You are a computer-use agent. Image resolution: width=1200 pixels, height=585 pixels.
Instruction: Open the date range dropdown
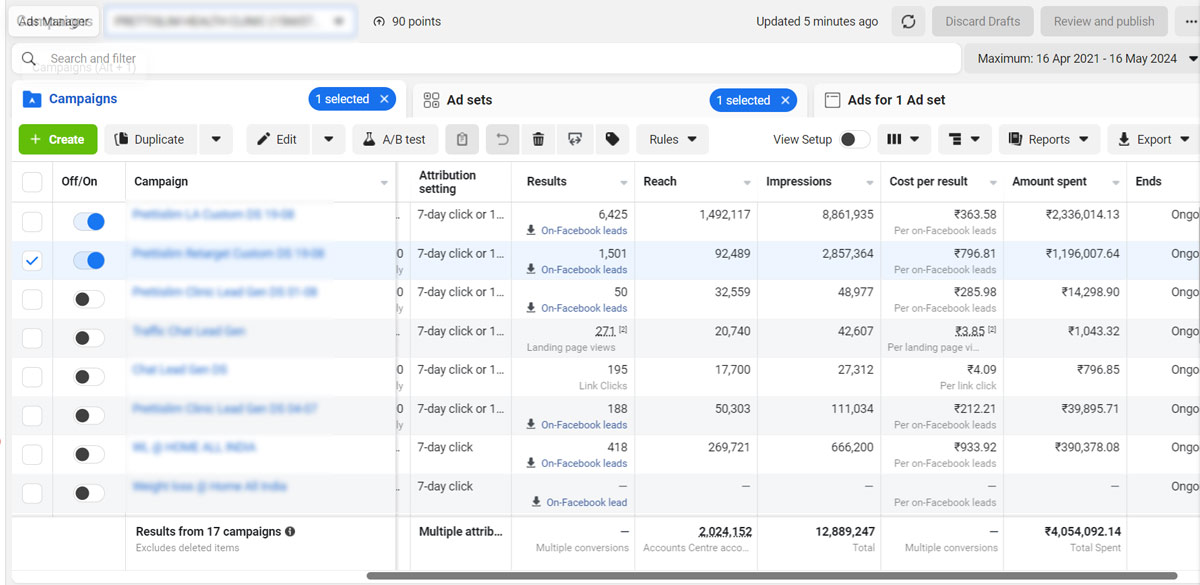point(1081,59)
